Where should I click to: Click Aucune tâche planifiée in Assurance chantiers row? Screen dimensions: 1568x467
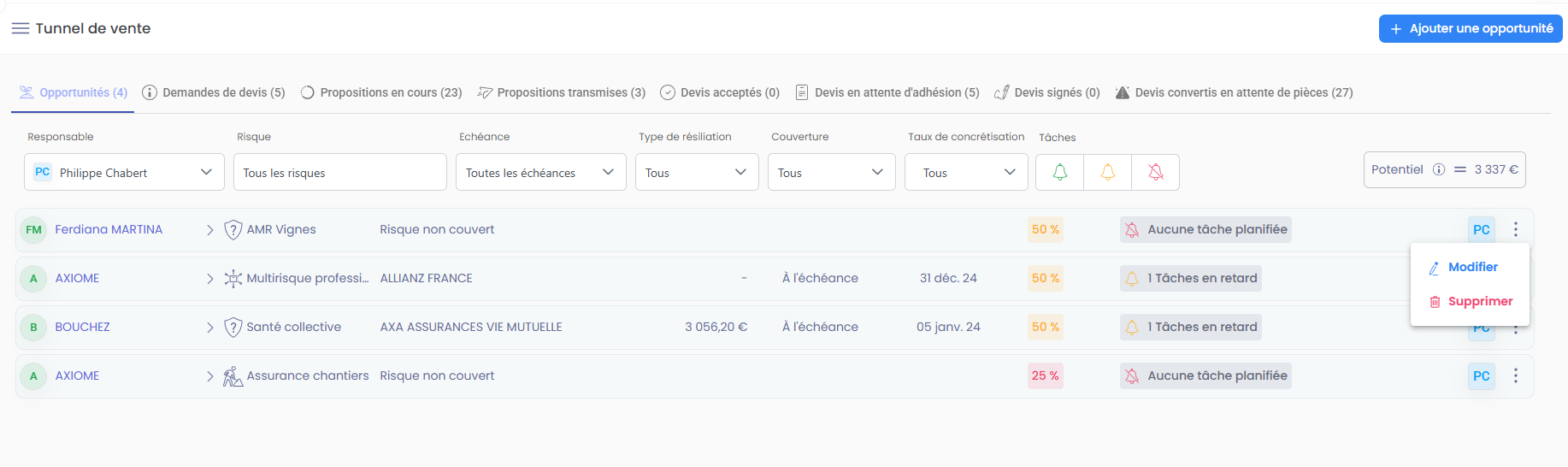coord(1205,375)
